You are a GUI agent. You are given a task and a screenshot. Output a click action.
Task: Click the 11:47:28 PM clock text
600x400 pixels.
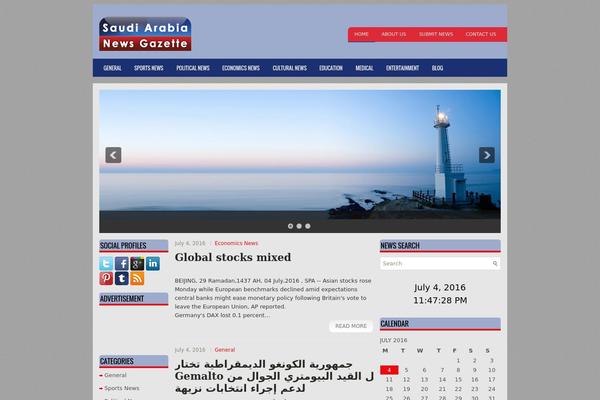(x=440, y=300)
